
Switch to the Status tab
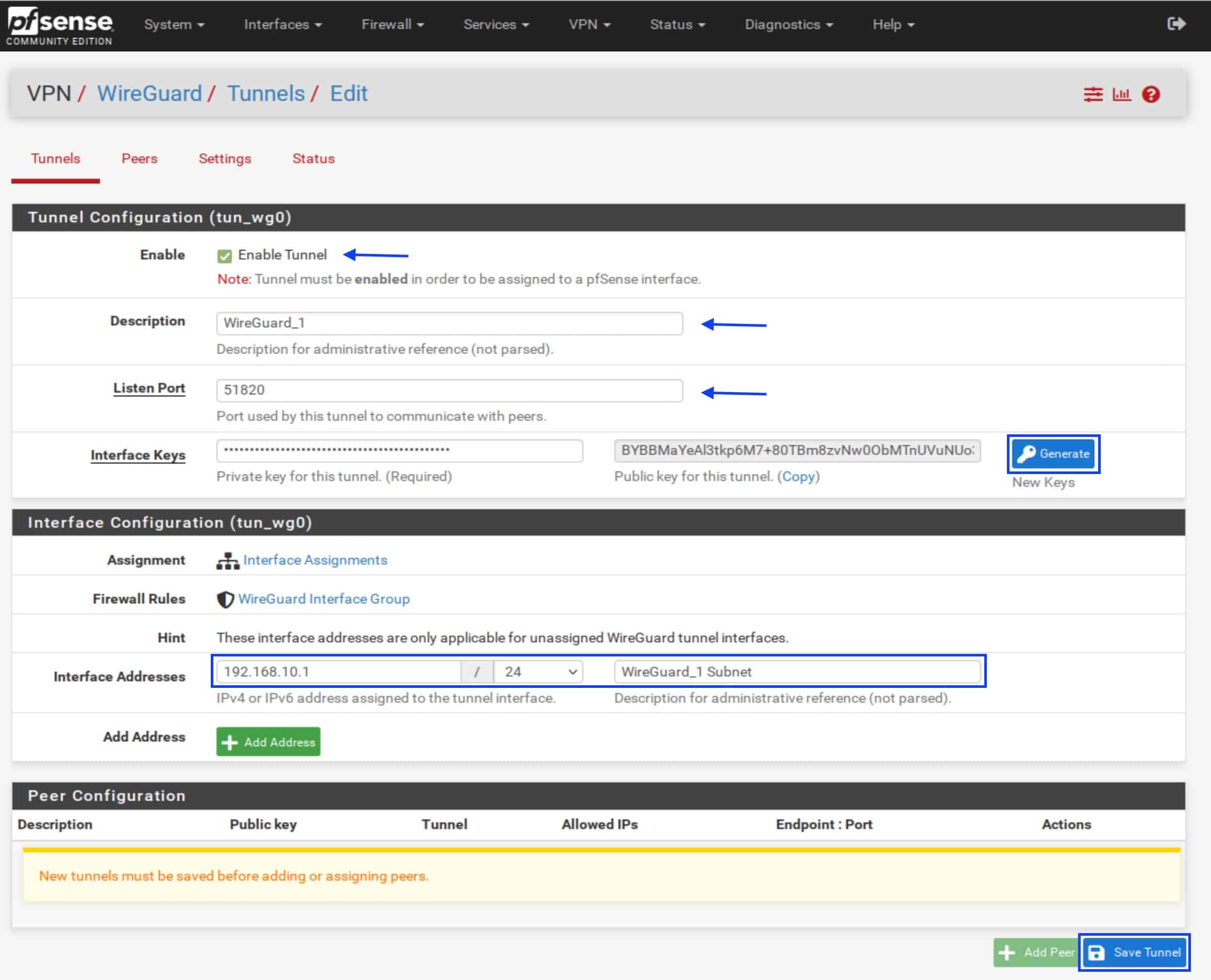313,159
